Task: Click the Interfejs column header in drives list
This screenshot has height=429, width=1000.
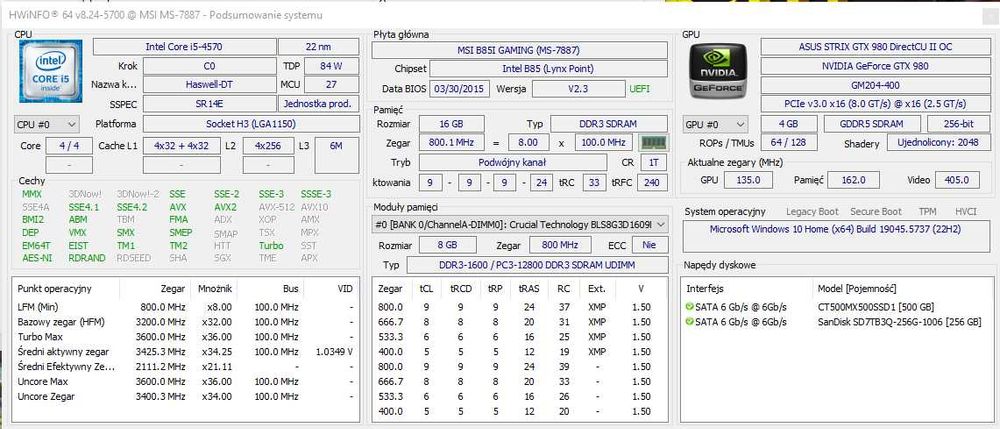Action: coord(705,289)
